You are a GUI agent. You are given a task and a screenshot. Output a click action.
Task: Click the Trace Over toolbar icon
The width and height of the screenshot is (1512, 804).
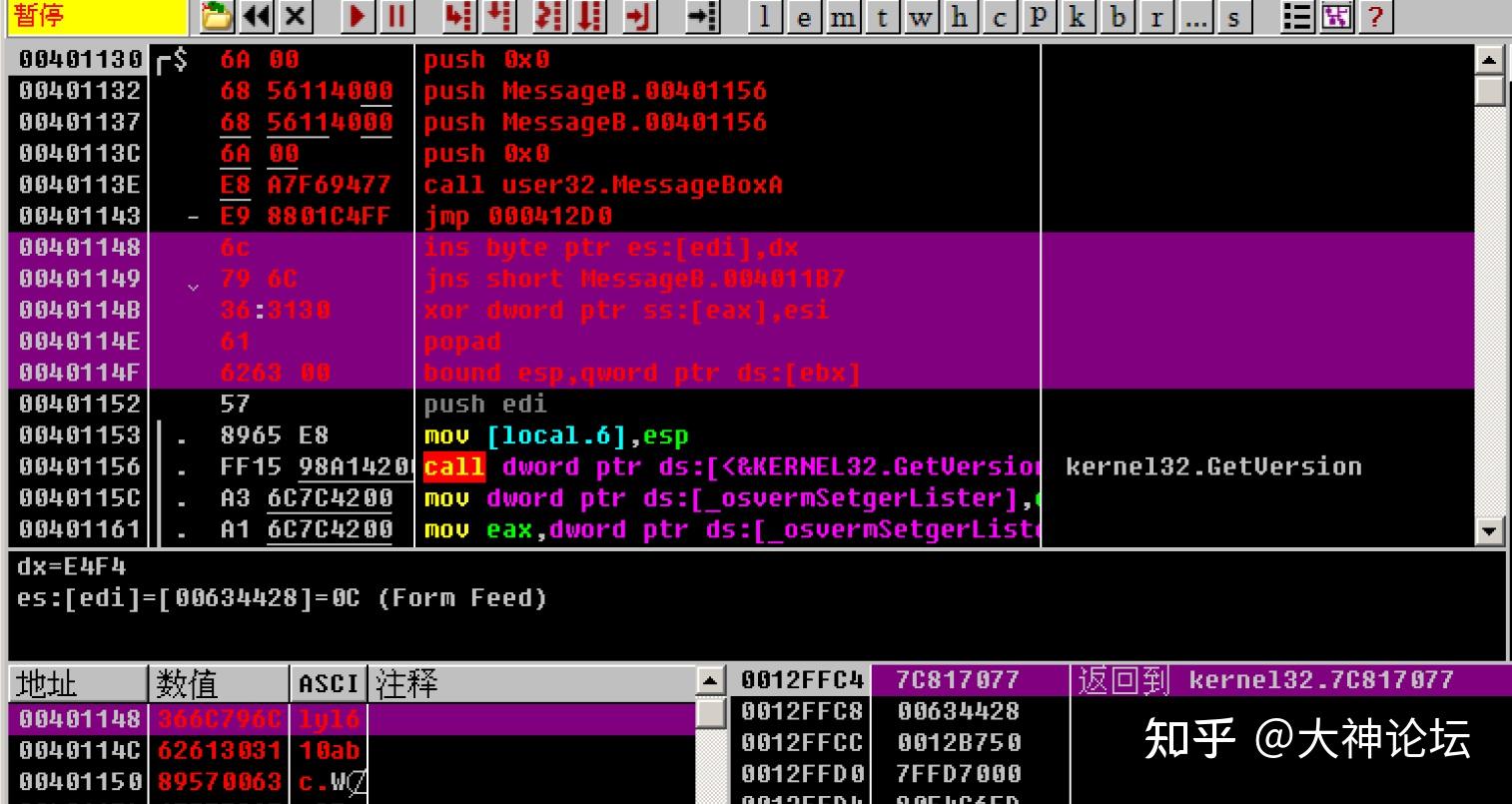click(589, 17)
